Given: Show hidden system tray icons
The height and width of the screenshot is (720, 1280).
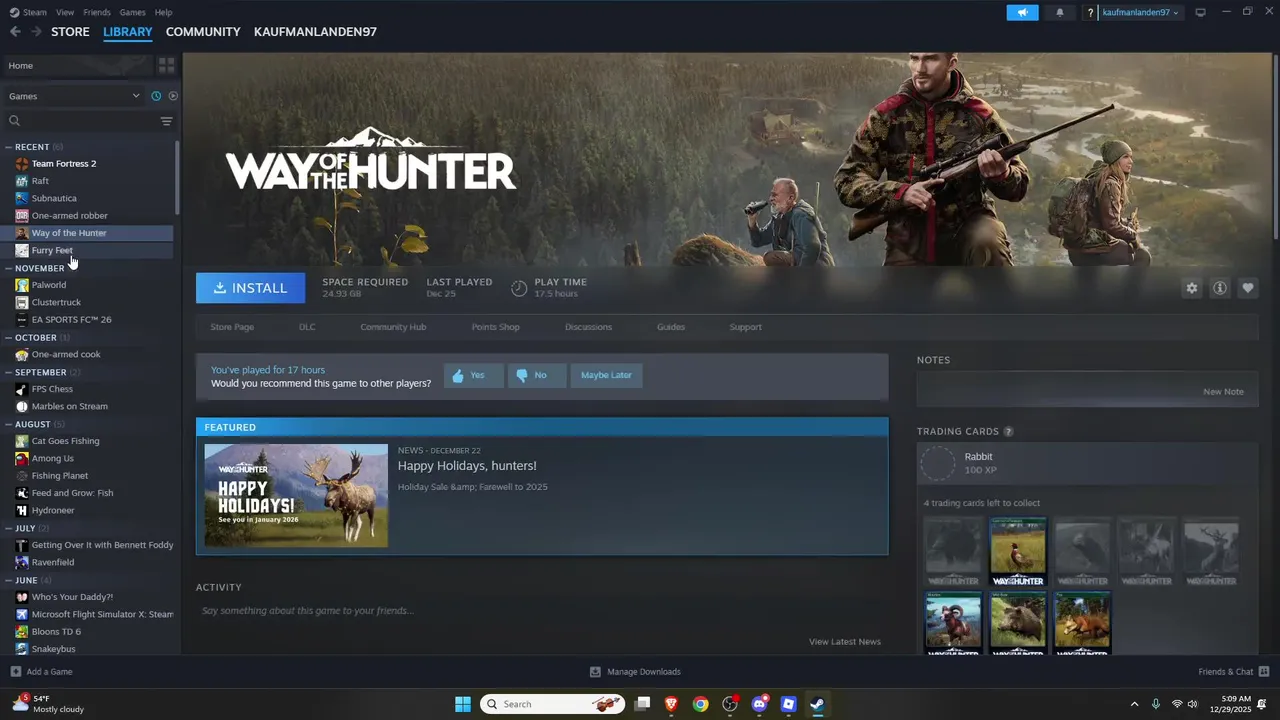Looking at the screenshot, I should (x=1134, y=704).
